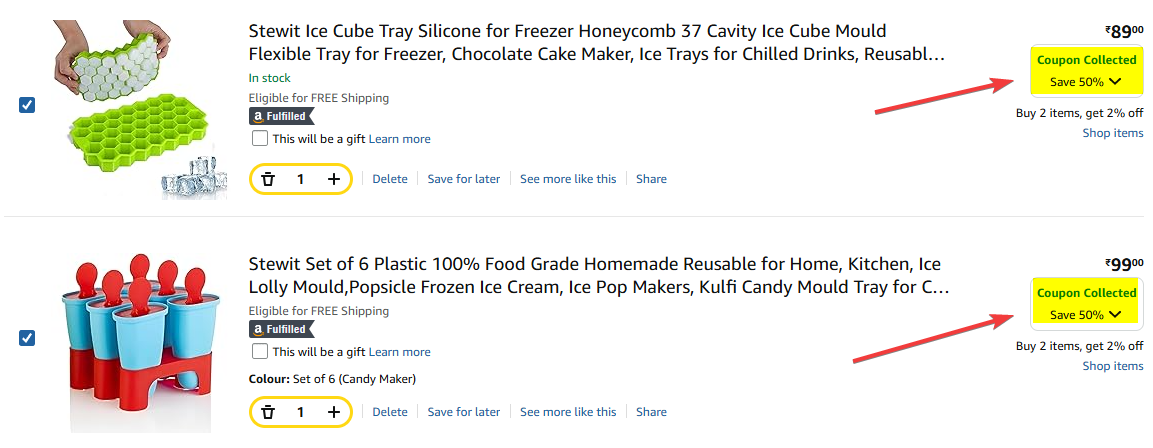Deselect the Ice Cube Tray item checkbox

pos(27,105)
